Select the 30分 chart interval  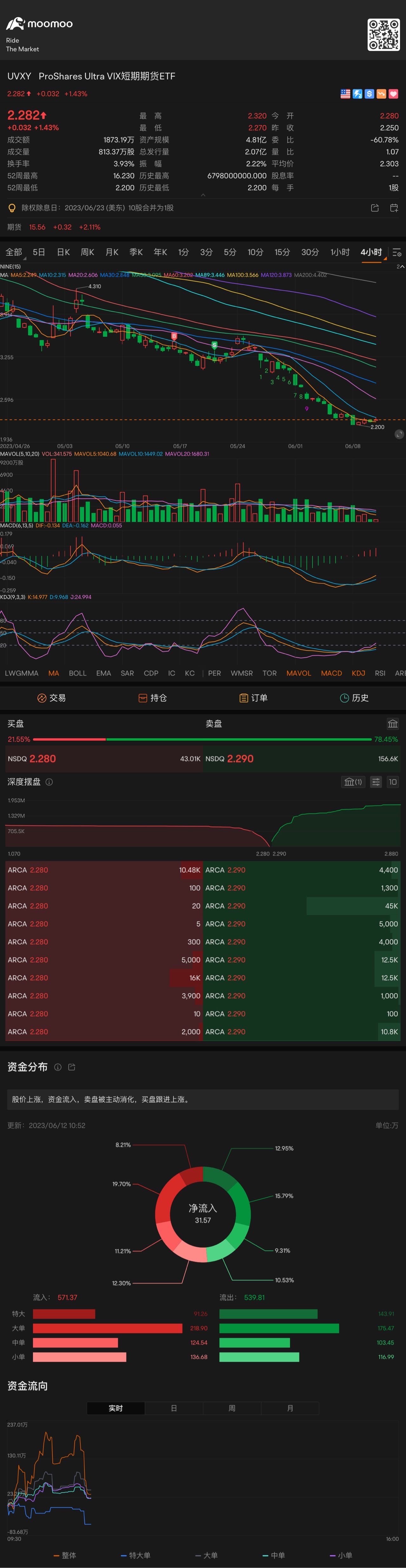[x=310, y=252]
